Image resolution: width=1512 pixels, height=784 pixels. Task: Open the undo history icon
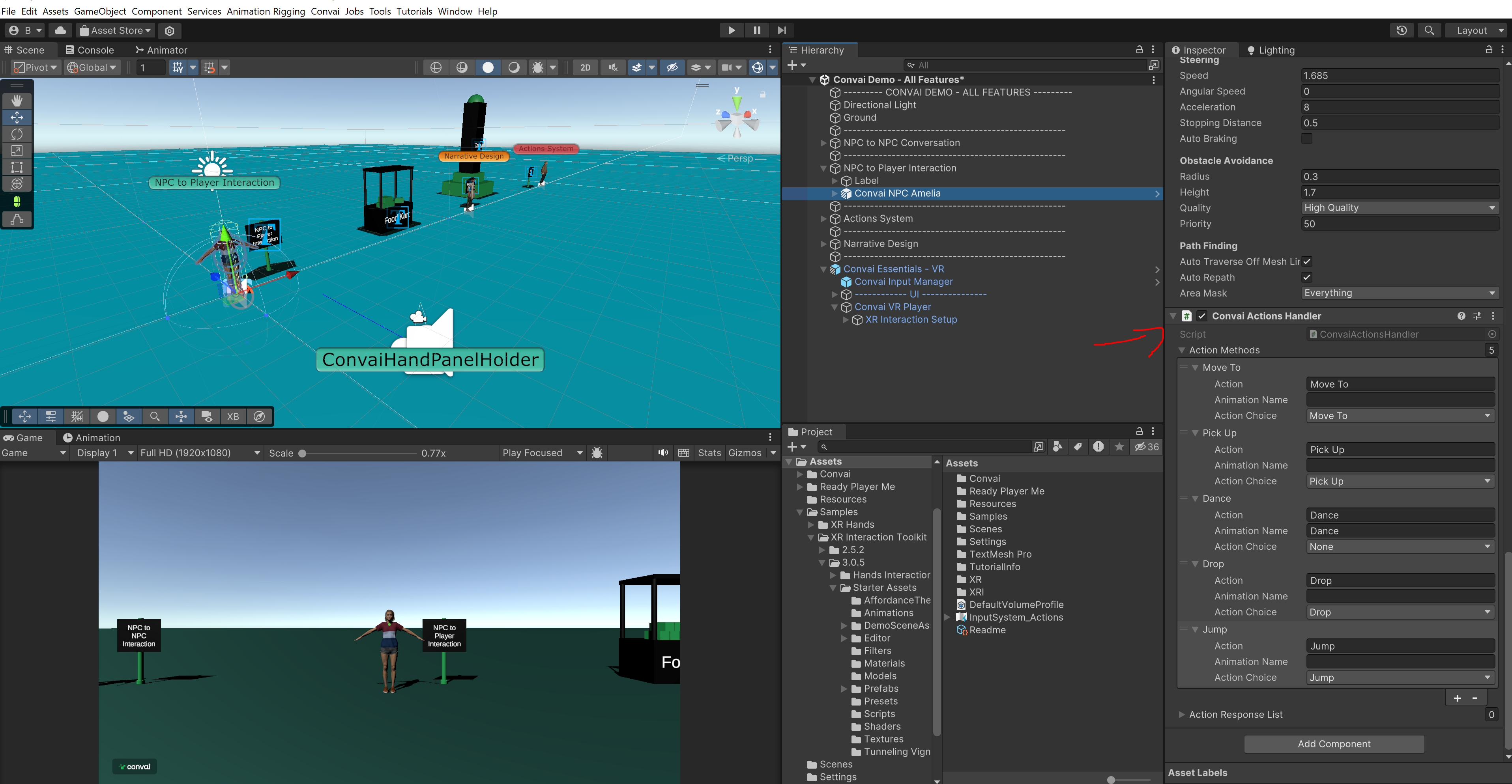pyautogui.click(x=1402, y=30)
